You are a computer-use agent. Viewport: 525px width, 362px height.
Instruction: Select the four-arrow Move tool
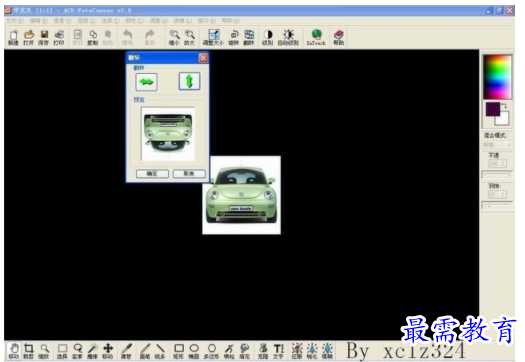pyautogui.click(x=108, y=351)
